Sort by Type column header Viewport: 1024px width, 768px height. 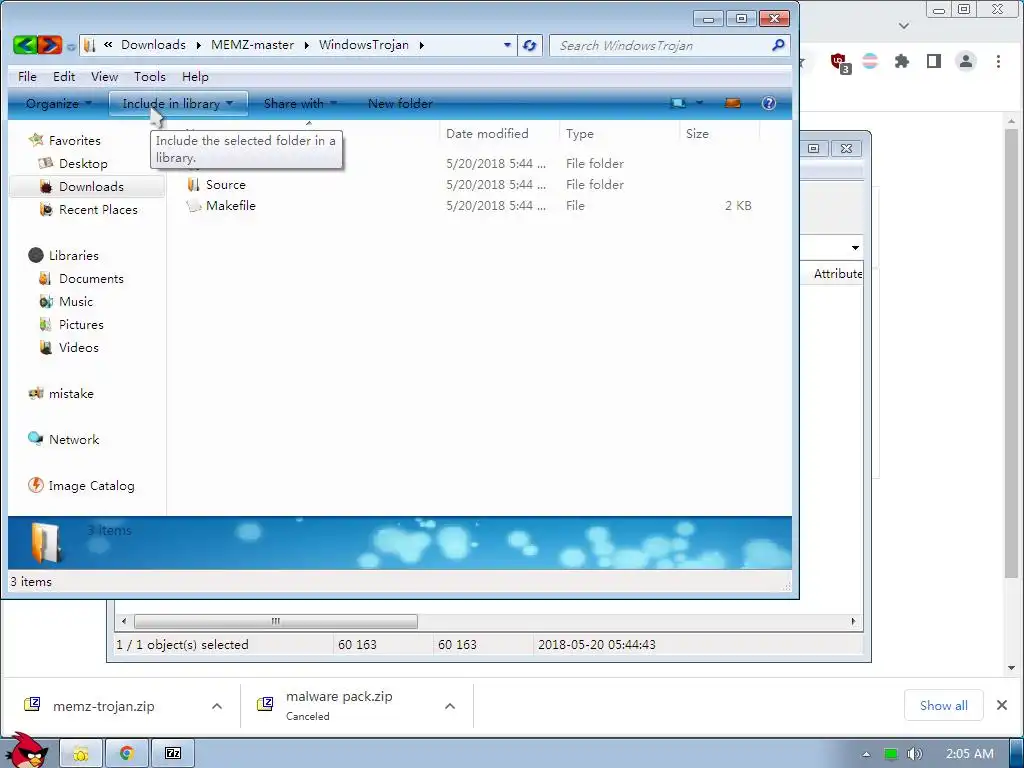(619, 134)
